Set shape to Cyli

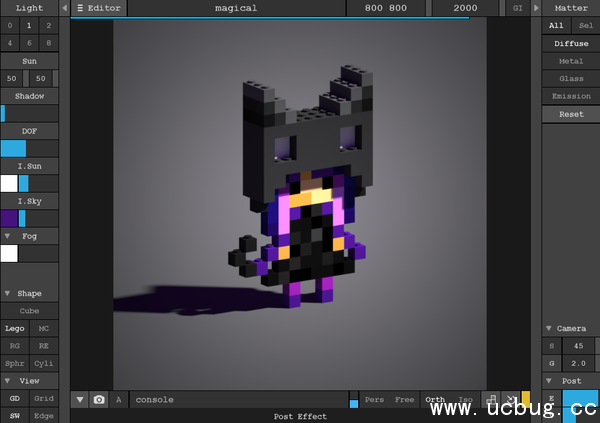pyautogui.click(x=44, y=363)
